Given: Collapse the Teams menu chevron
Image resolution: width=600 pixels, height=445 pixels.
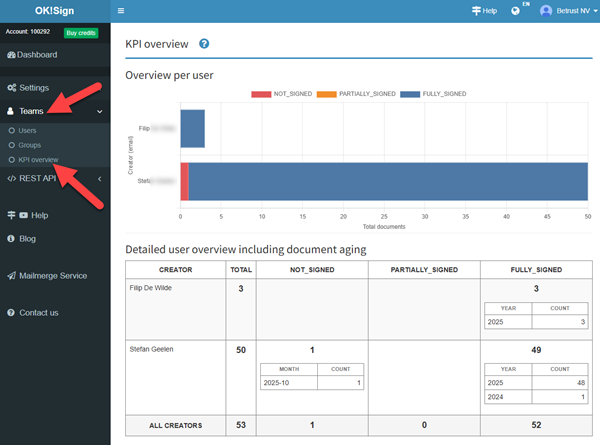Looking at the screenshot, I should click(100, 111).
